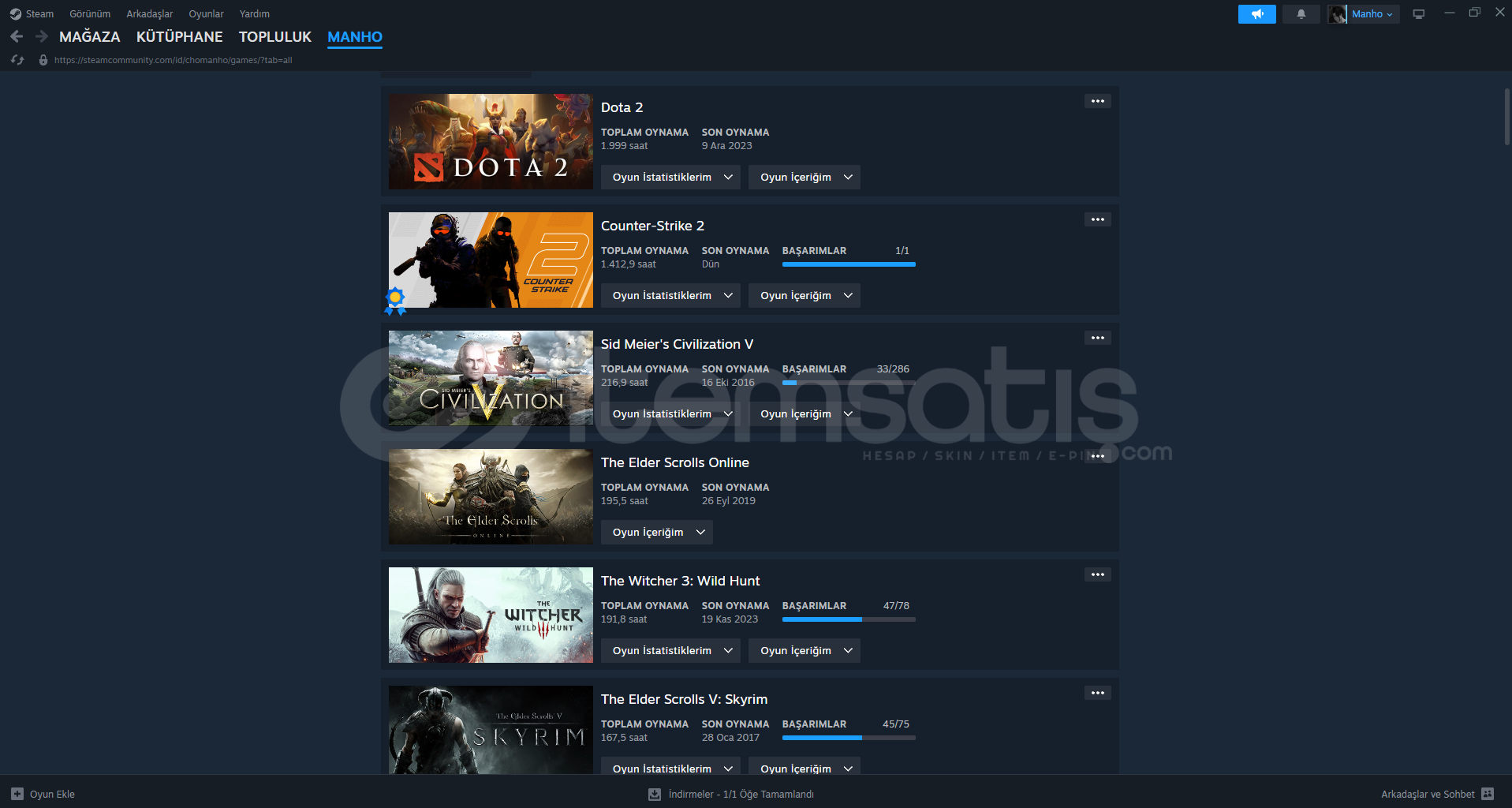Click Counter-Strike 2 achievements progress bar
Screen dimensions: 1512x808
[x=849, y=264]
